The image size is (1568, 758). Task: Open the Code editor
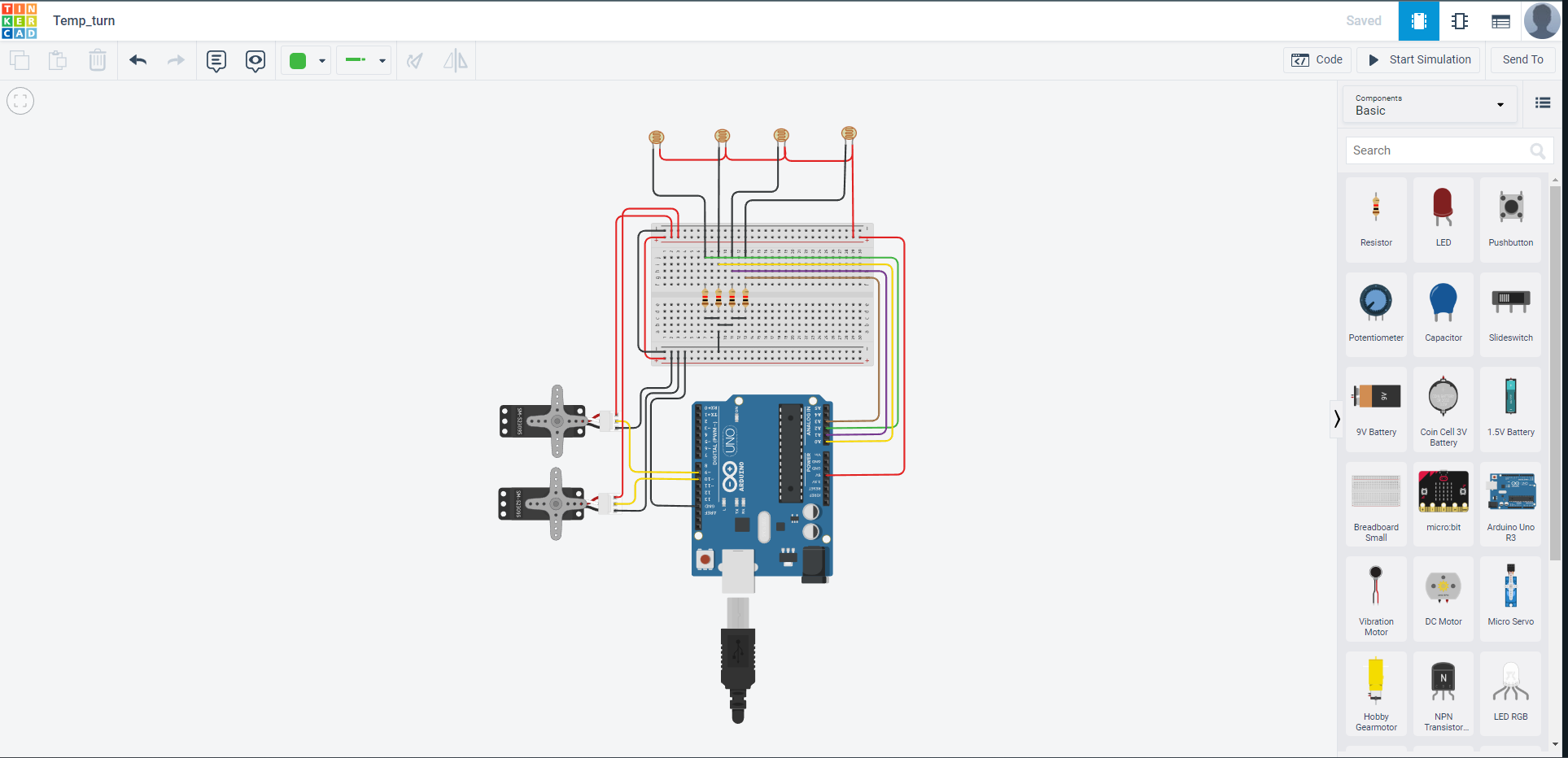click(1317, 60)
